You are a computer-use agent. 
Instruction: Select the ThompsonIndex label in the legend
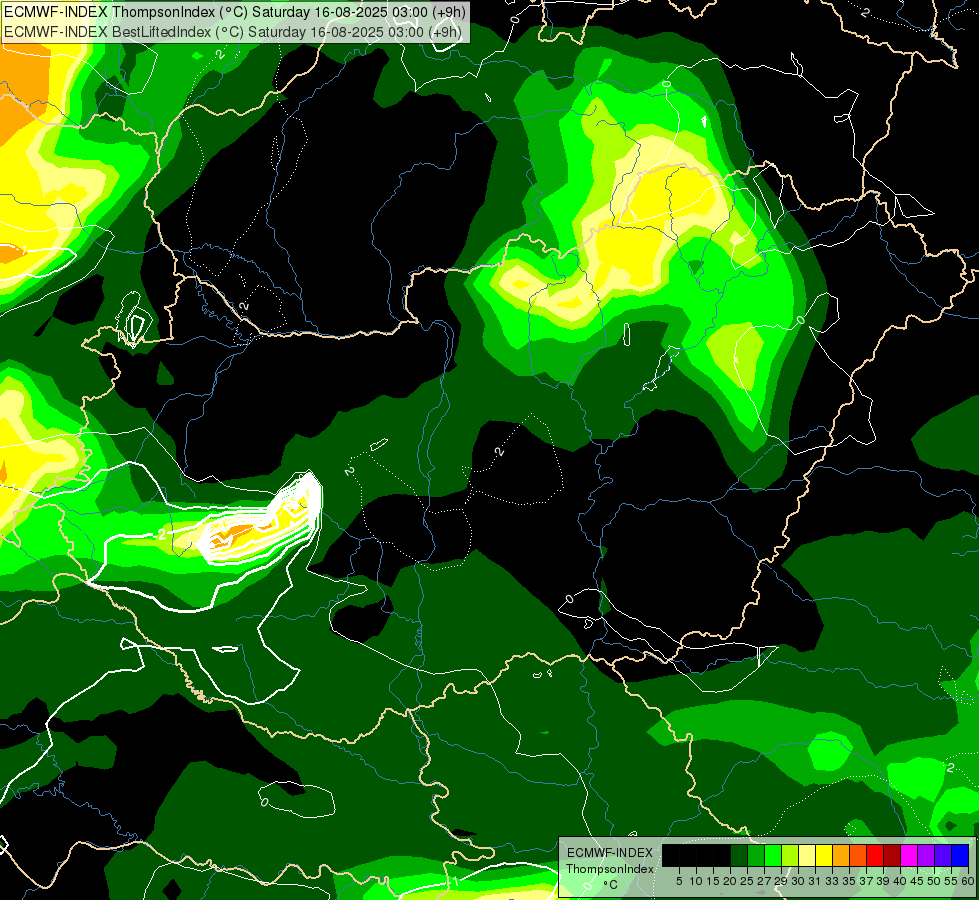pos(610,869)
